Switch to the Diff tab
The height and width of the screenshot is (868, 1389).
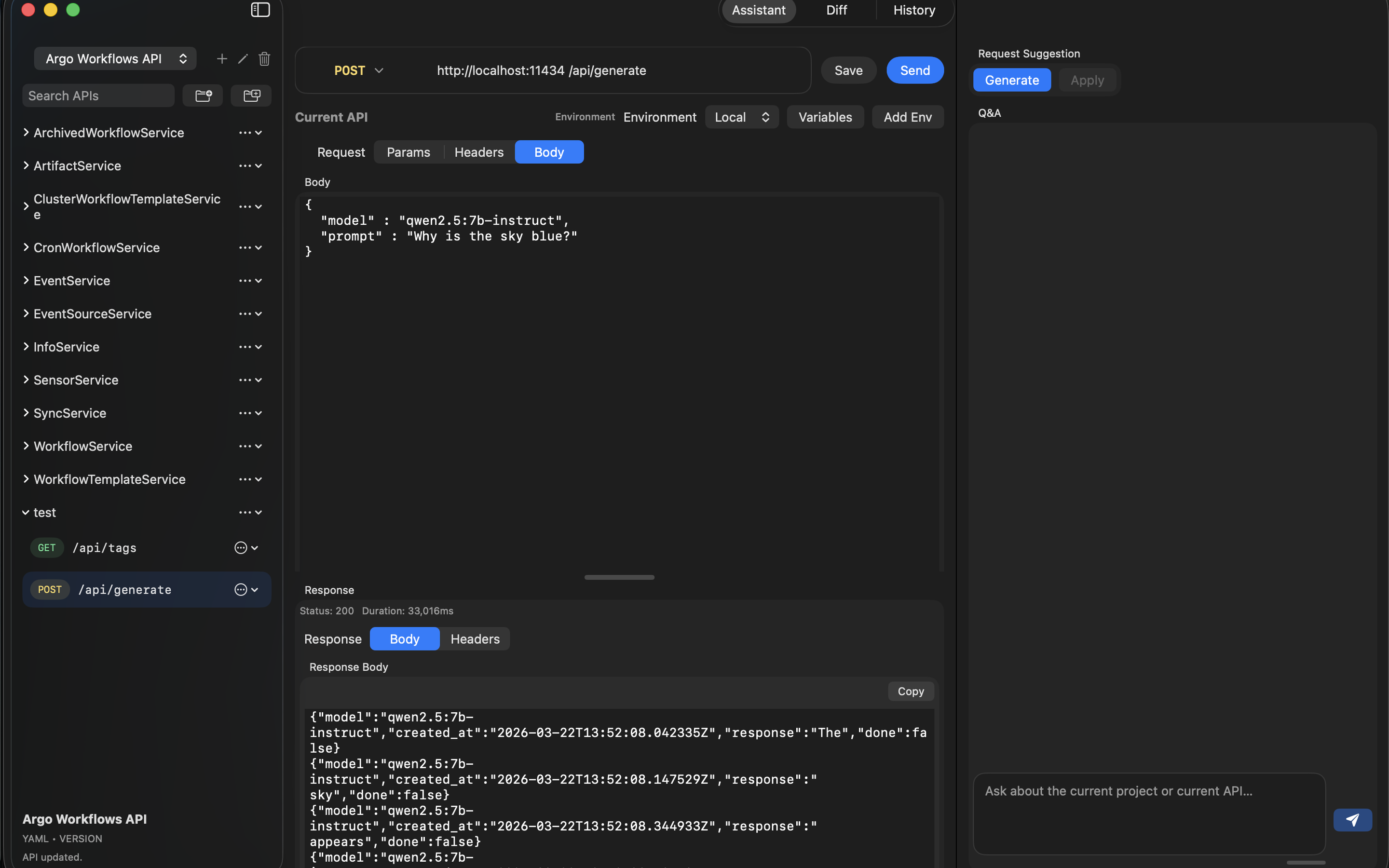(836, 10)
